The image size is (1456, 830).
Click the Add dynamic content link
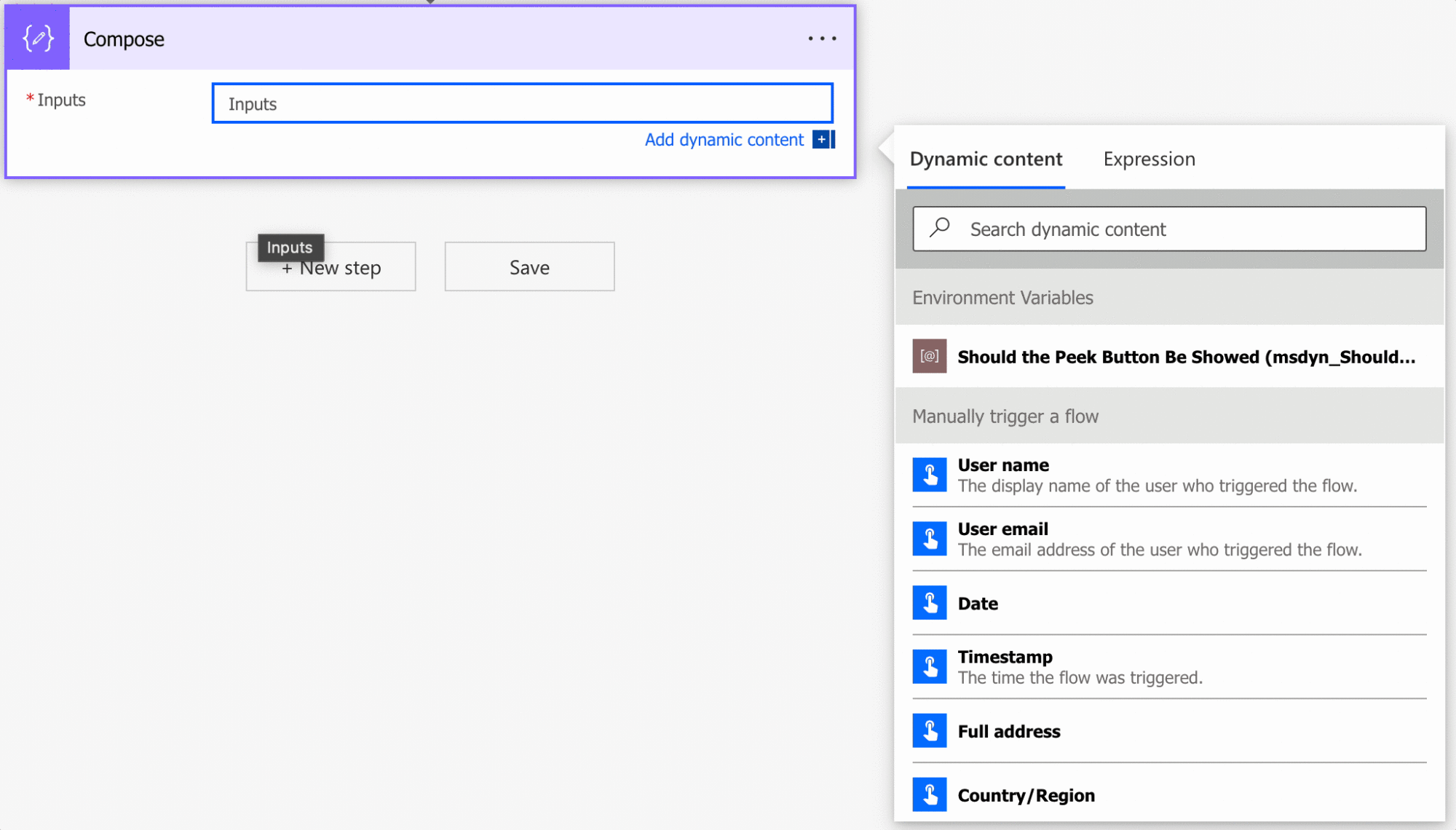724,140
